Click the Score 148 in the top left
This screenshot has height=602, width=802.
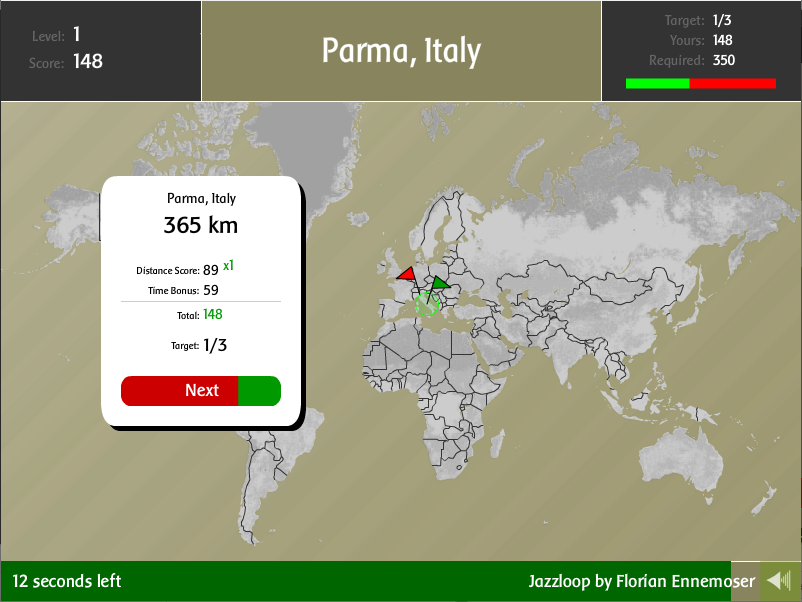(65, 62)
